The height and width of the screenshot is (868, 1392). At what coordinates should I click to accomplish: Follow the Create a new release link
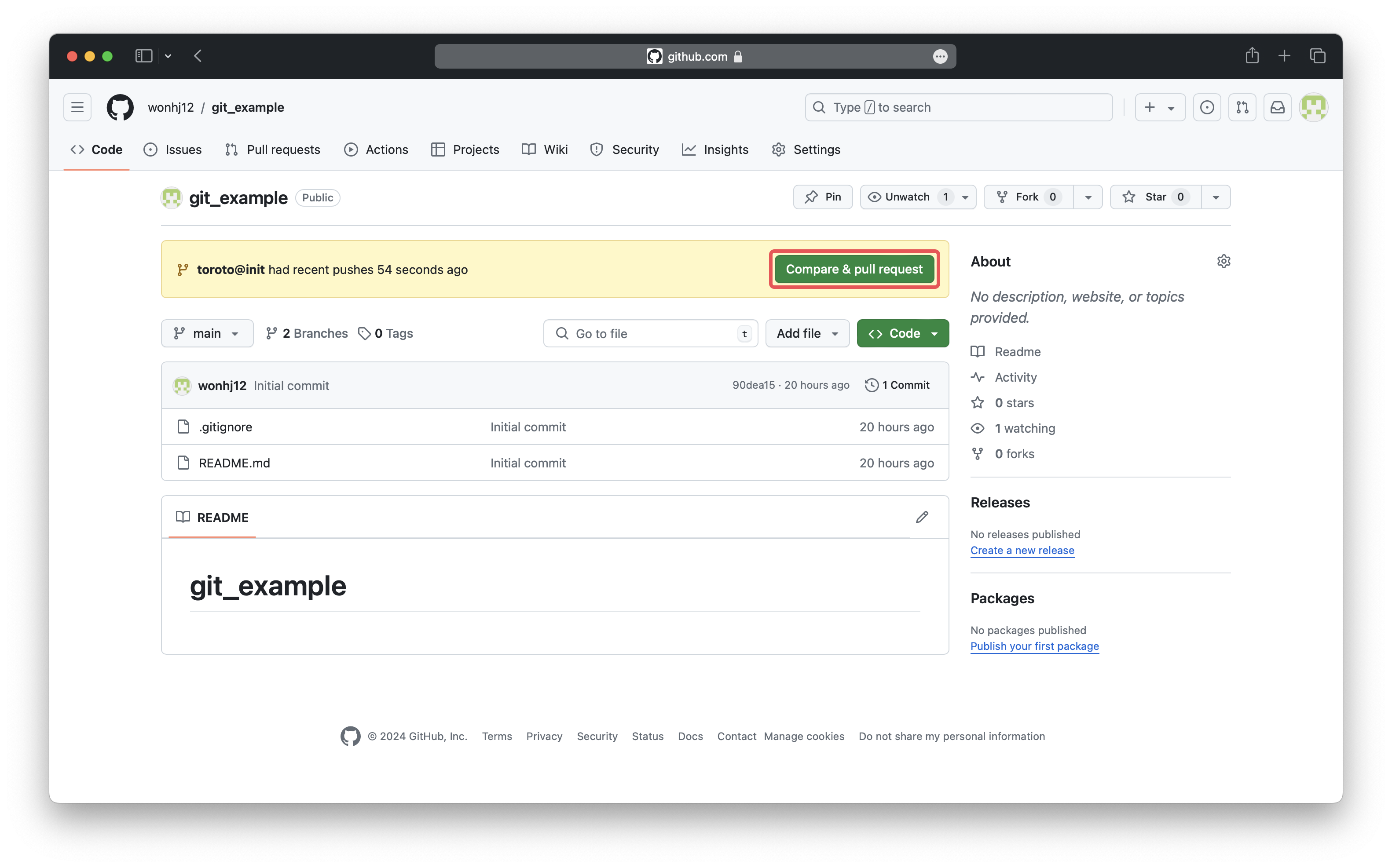point(1022,550)
